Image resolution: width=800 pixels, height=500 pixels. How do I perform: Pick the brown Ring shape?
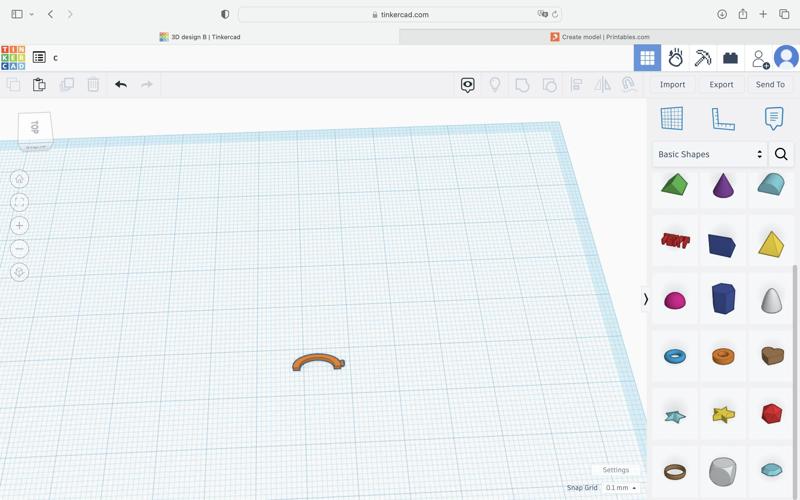(x=674, y=471)
